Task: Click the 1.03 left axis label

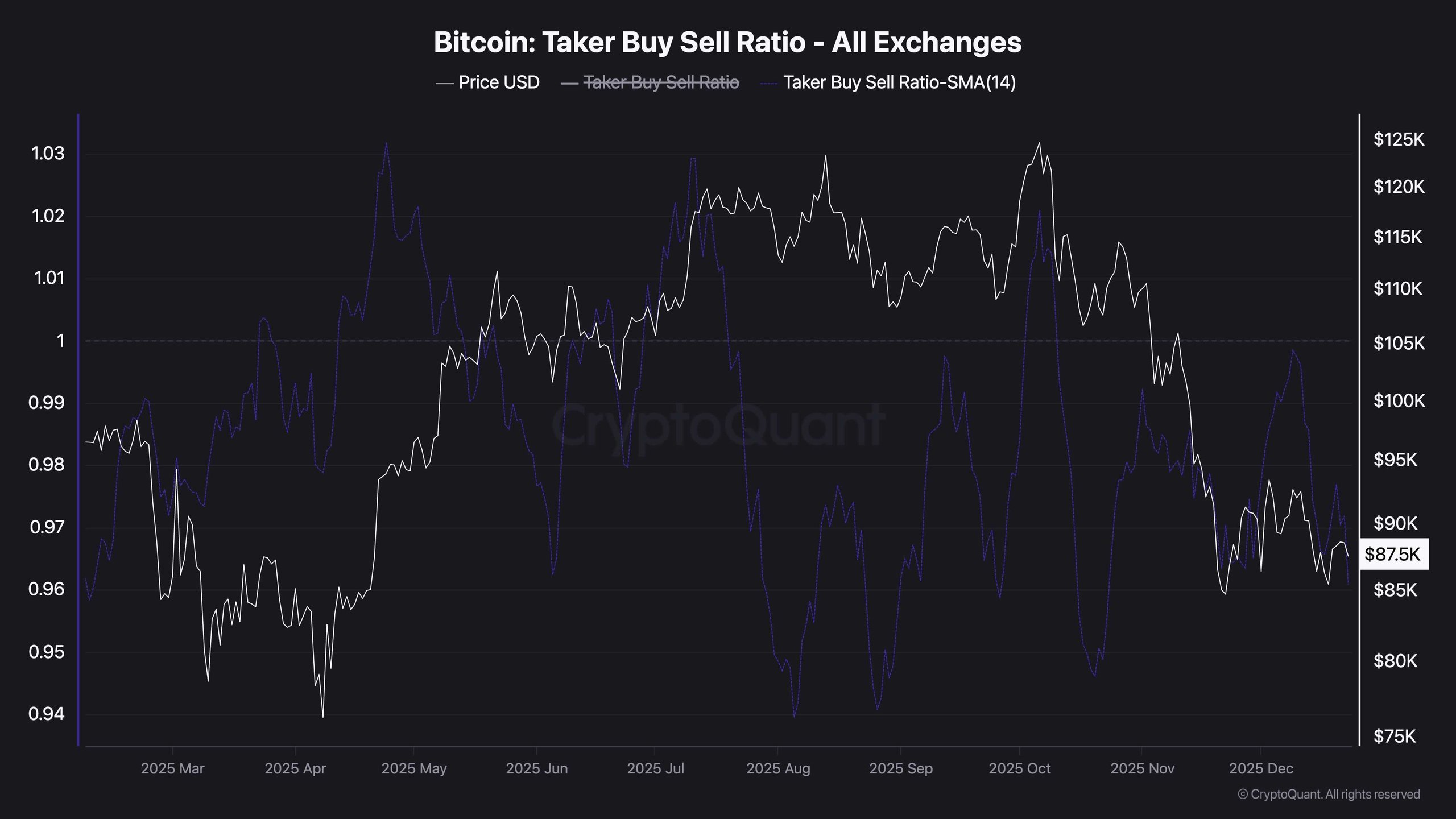Action: pos(48,154)
